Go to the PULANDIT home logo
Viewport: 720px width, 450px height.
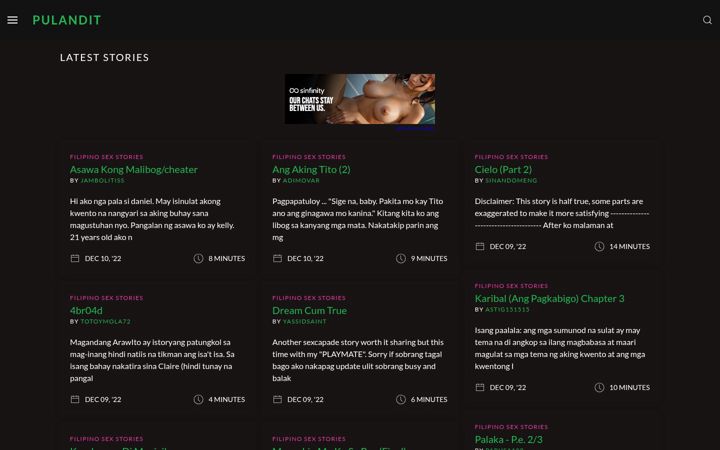click(x=67, y=20)
